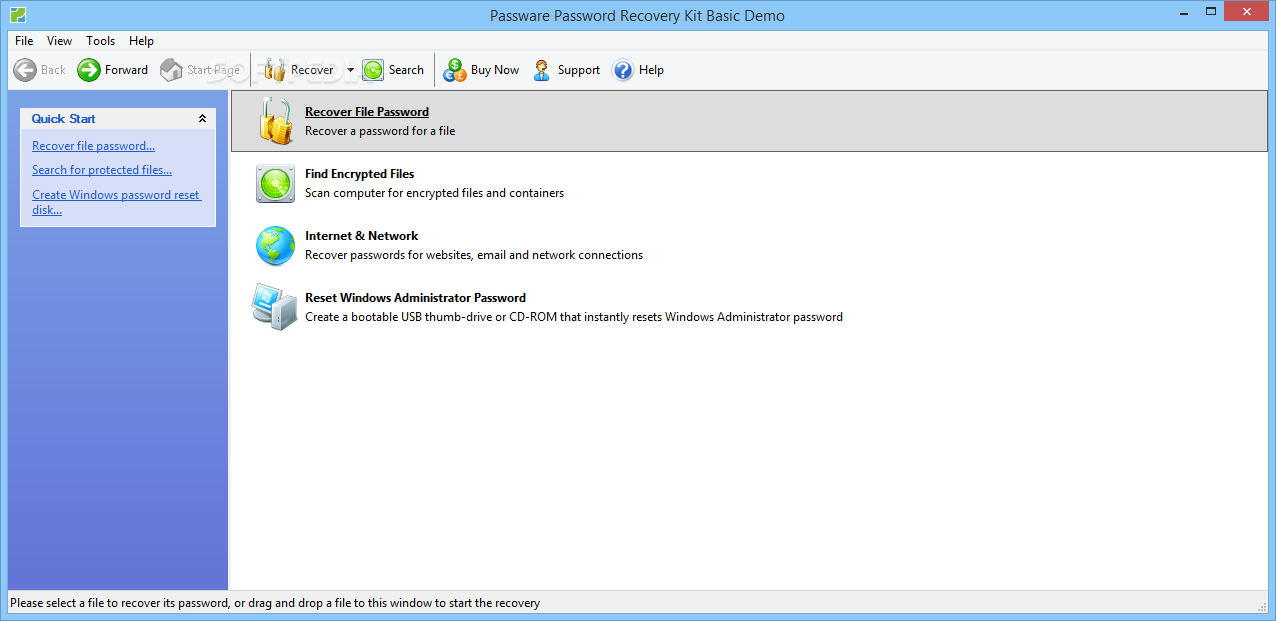This screenshot has width=1276, height=621.
Task: Click the Start Page house icon
Action: 172,70
